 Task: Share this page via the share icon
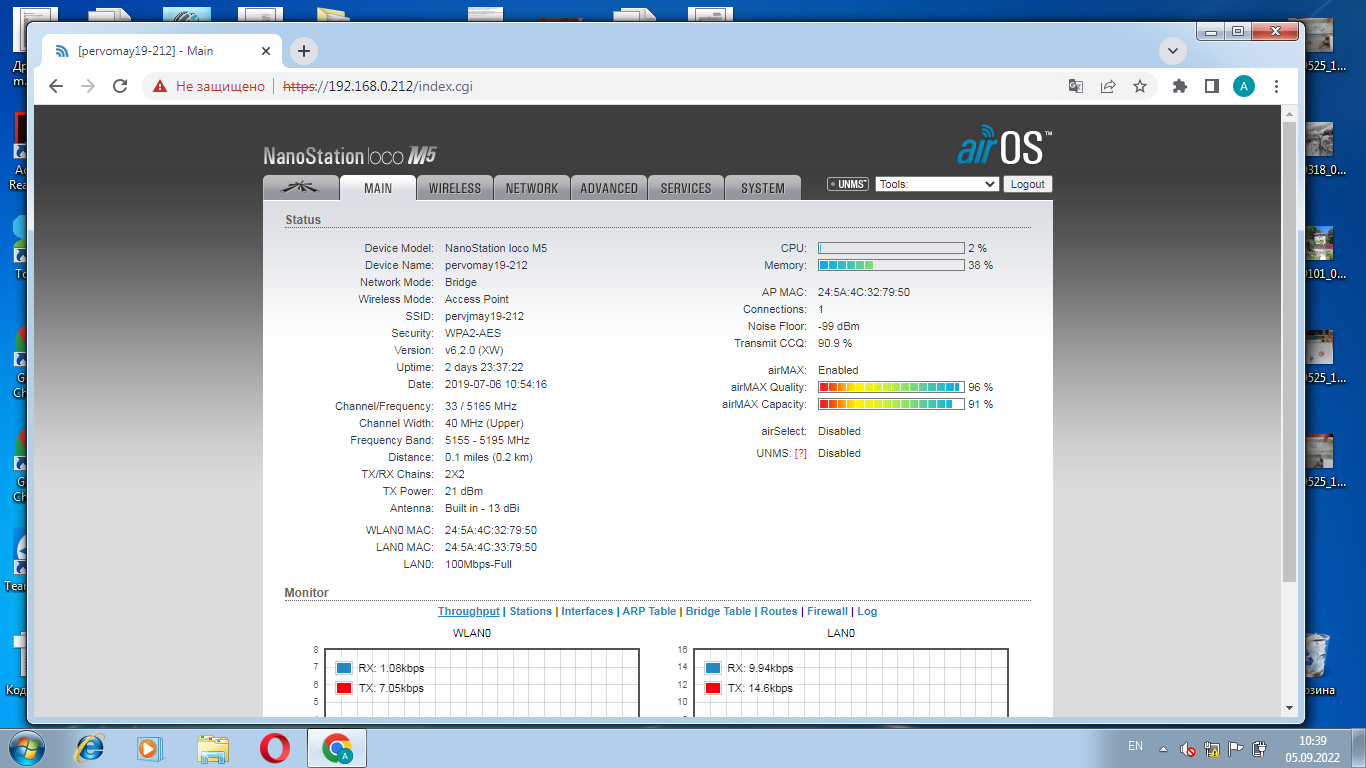click(1108, 86)
